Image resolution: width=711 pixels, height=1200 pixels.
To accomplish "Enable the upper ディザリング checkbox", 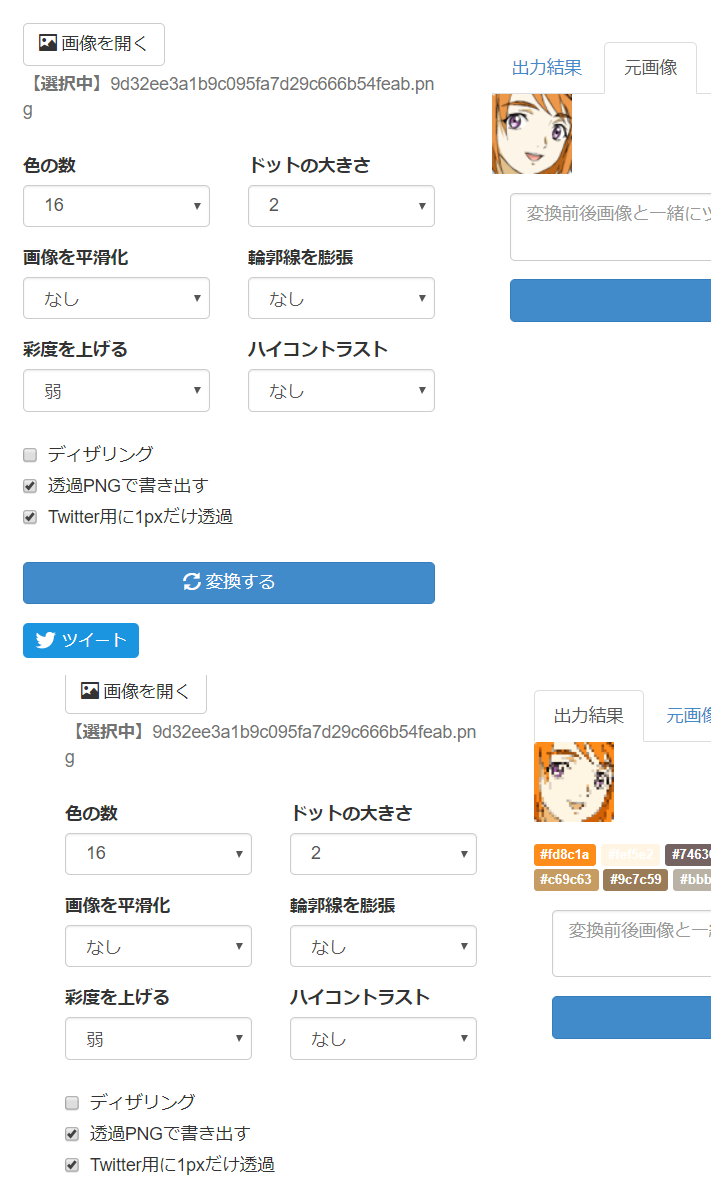I will 30,455.
